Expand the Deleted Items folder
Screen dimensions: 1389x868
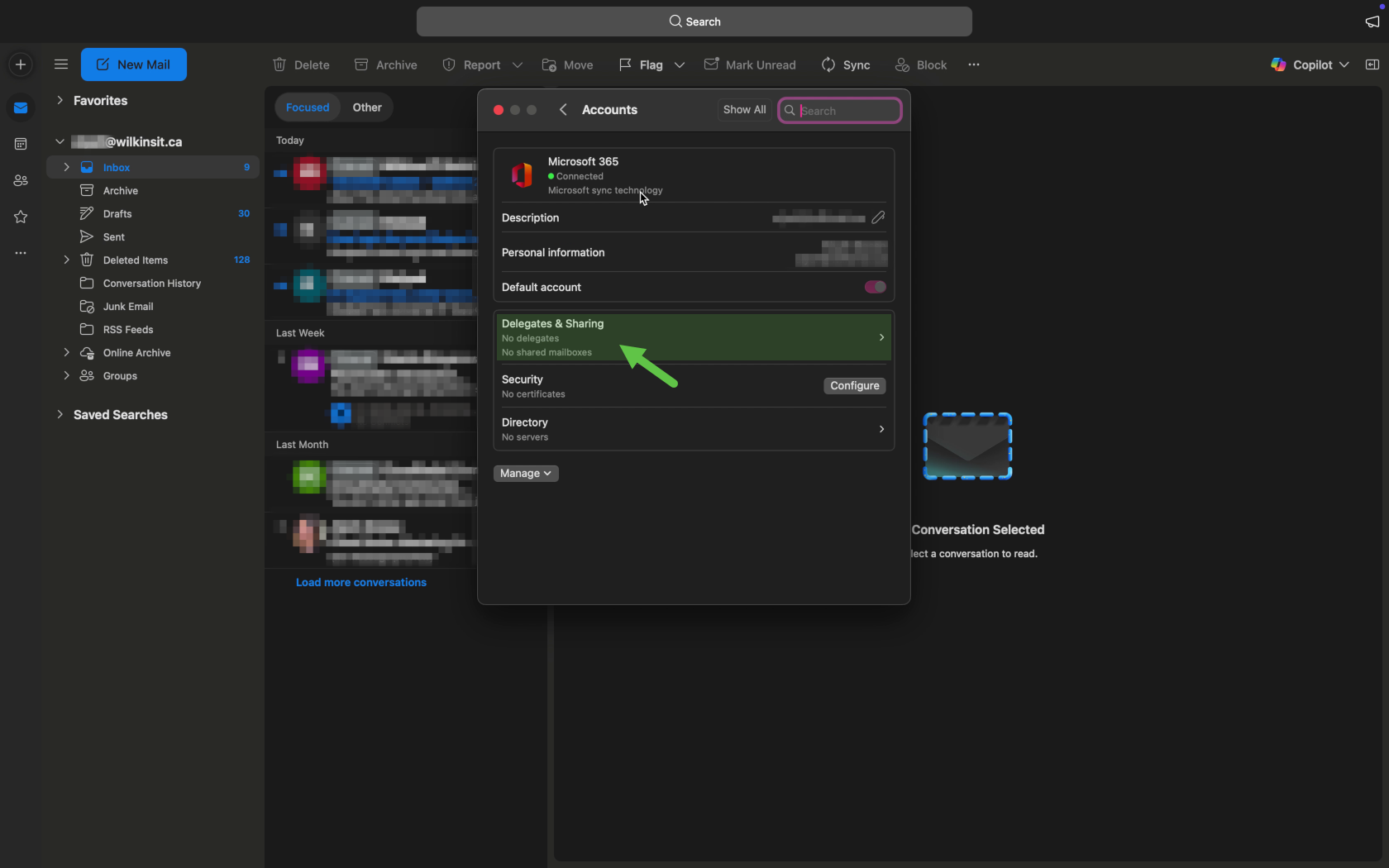pos(66,260)
